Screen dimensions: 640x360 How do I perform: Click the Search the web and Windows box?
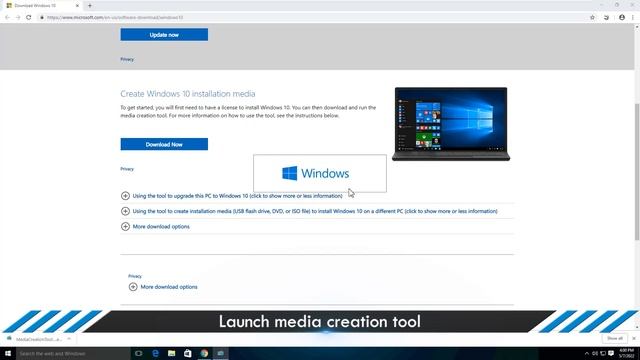73,353
